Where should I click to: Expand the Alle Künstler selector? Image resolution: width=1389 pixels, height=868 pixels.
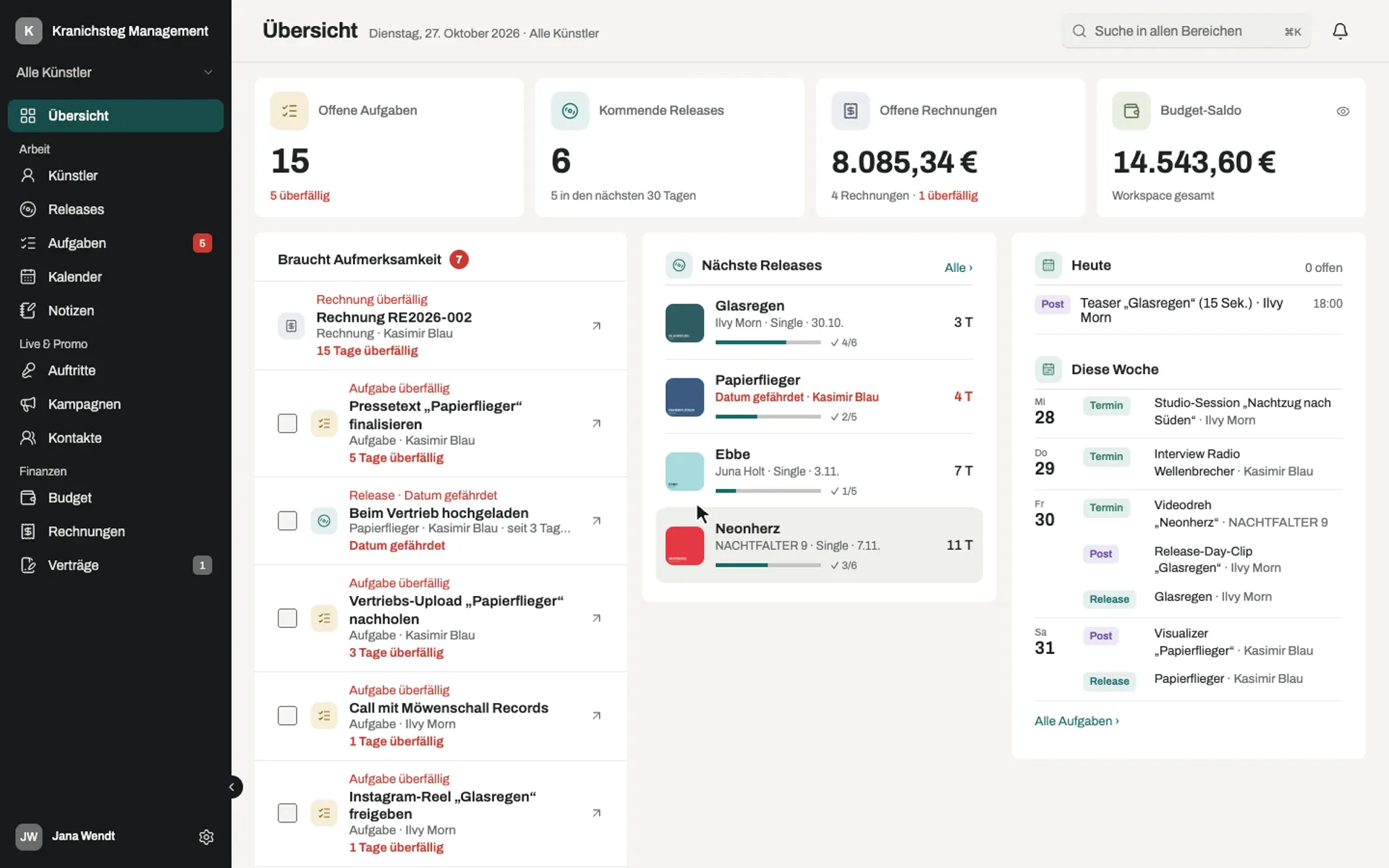pyautogui.click(x=116, y=72)
